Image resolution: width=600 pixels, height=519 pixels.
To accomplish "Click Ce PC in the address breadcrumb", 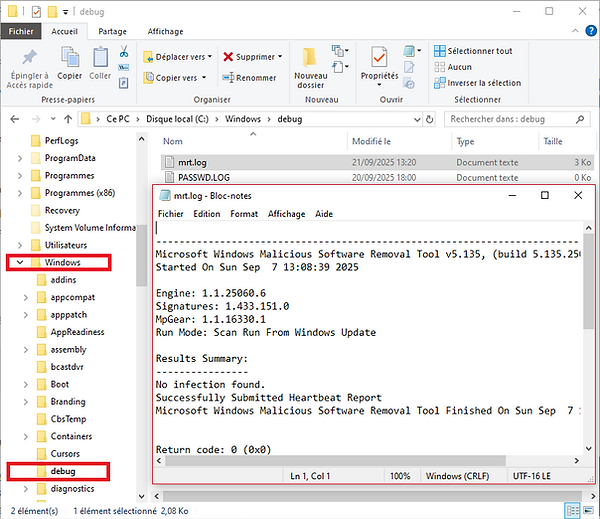I will tap(118, 119).
